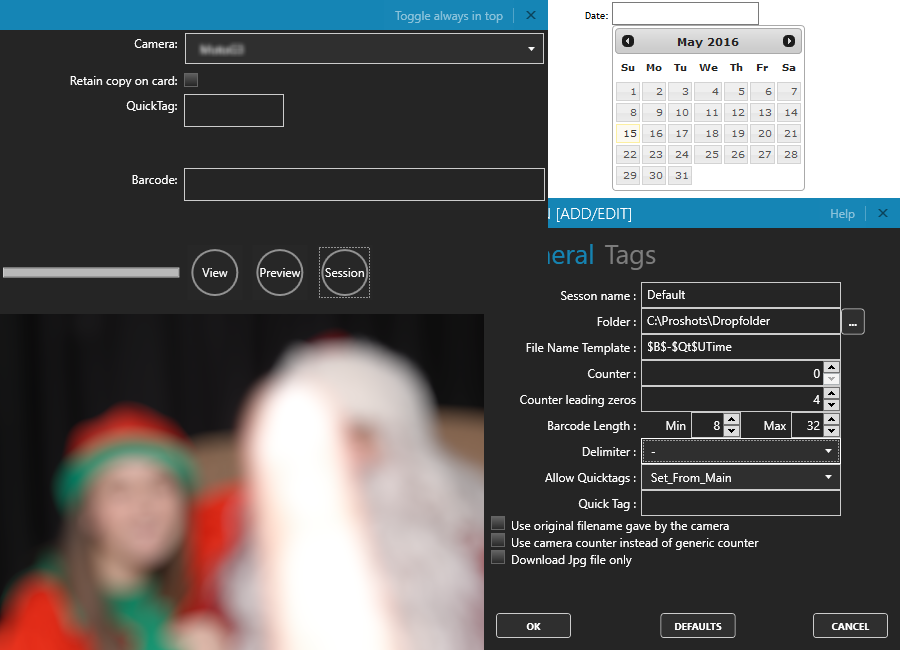Viewport: 900px width, 650px height.
Task: Click the QuickTag input box
Action: click(x=234, y=110)
